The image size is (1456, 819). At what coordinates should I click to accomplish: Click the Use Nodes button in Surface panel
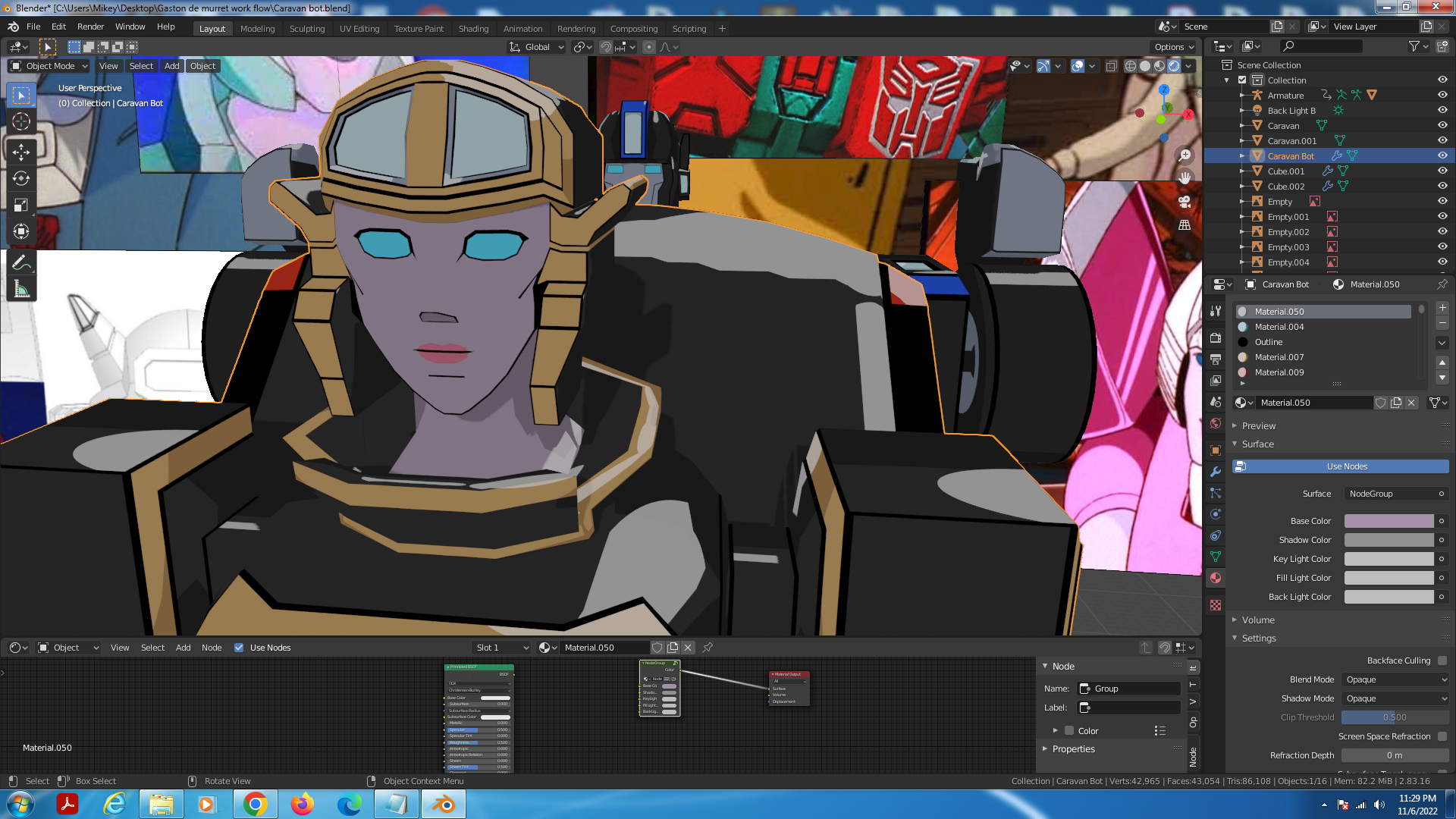point(1341,466)
